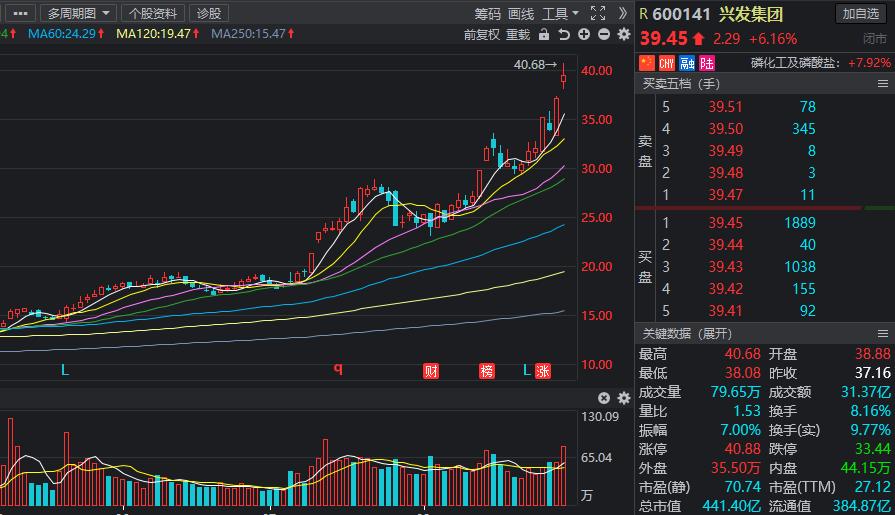This screenshot has width=895, height=515.
Task: Click the undo arrow icon in chart toolbar
Action: [564, 34]
